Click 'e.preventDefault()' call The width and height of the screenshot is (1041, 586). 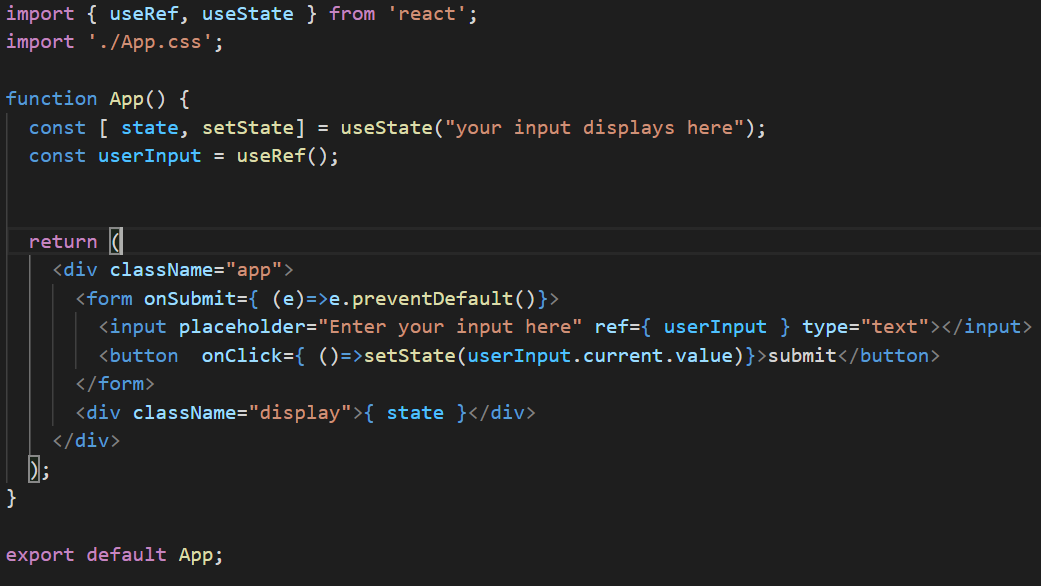pos(432,299)
